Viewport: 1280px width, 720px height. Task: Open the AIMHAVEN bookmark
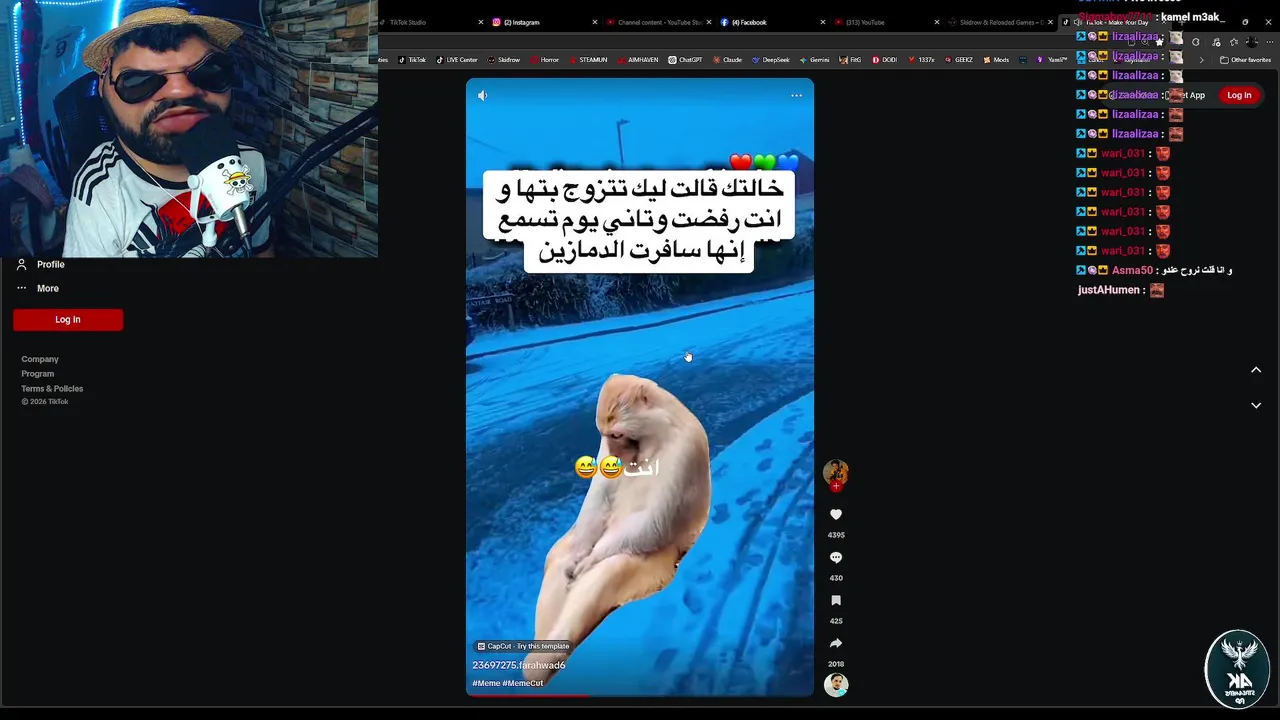(x=638, y=60)
